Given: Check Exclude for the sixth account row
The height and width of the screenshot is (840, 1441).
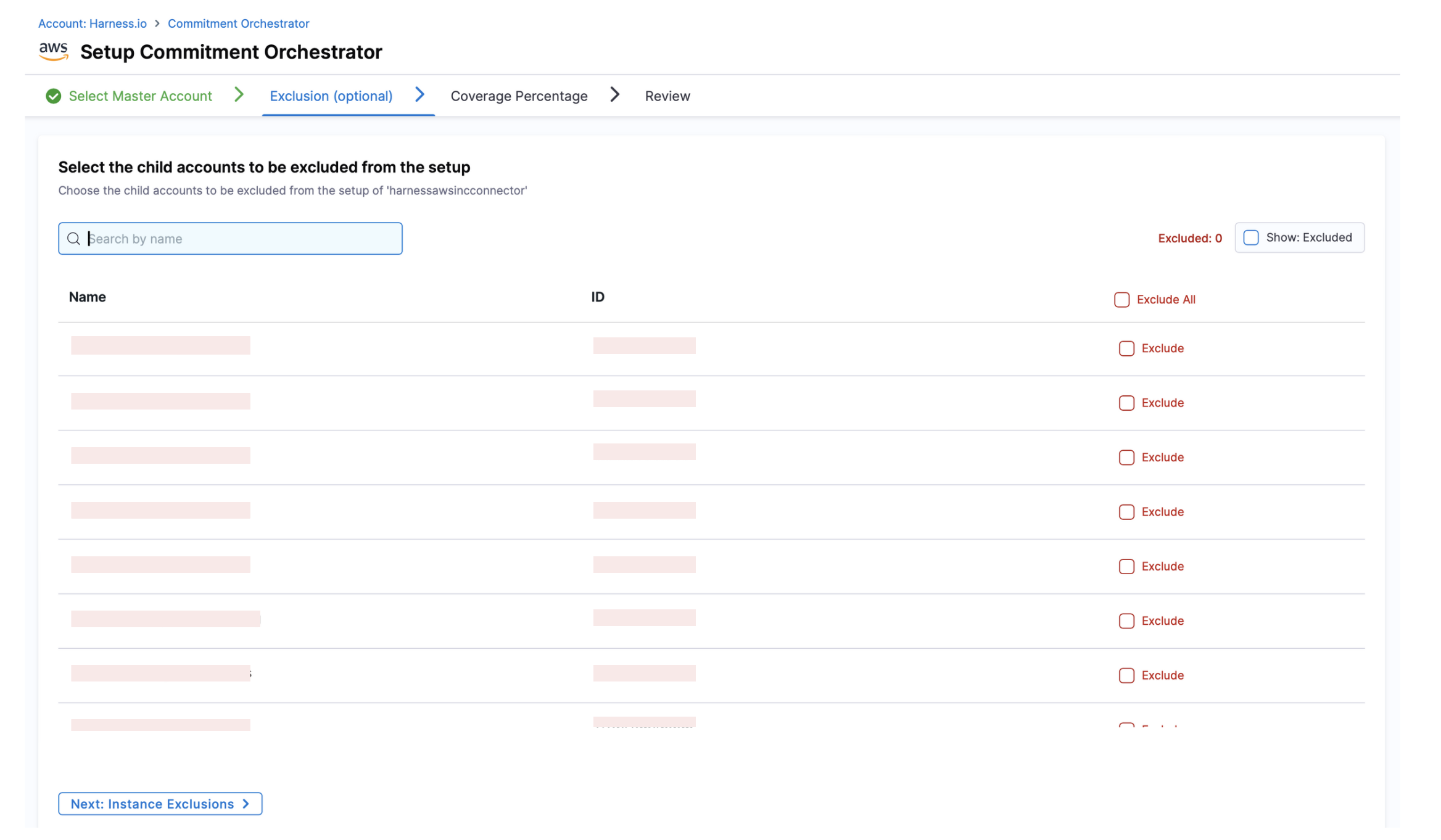Looking at the screenshot, I should pyautogui.click(x=1126, y=621).
